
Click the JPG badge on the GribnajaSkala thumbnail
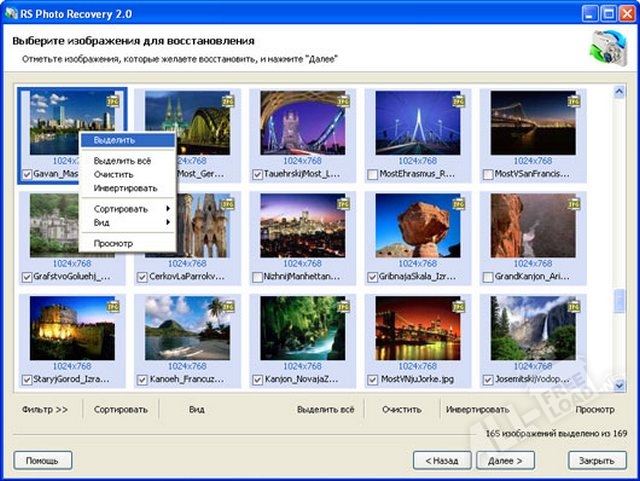coord(459,204)
